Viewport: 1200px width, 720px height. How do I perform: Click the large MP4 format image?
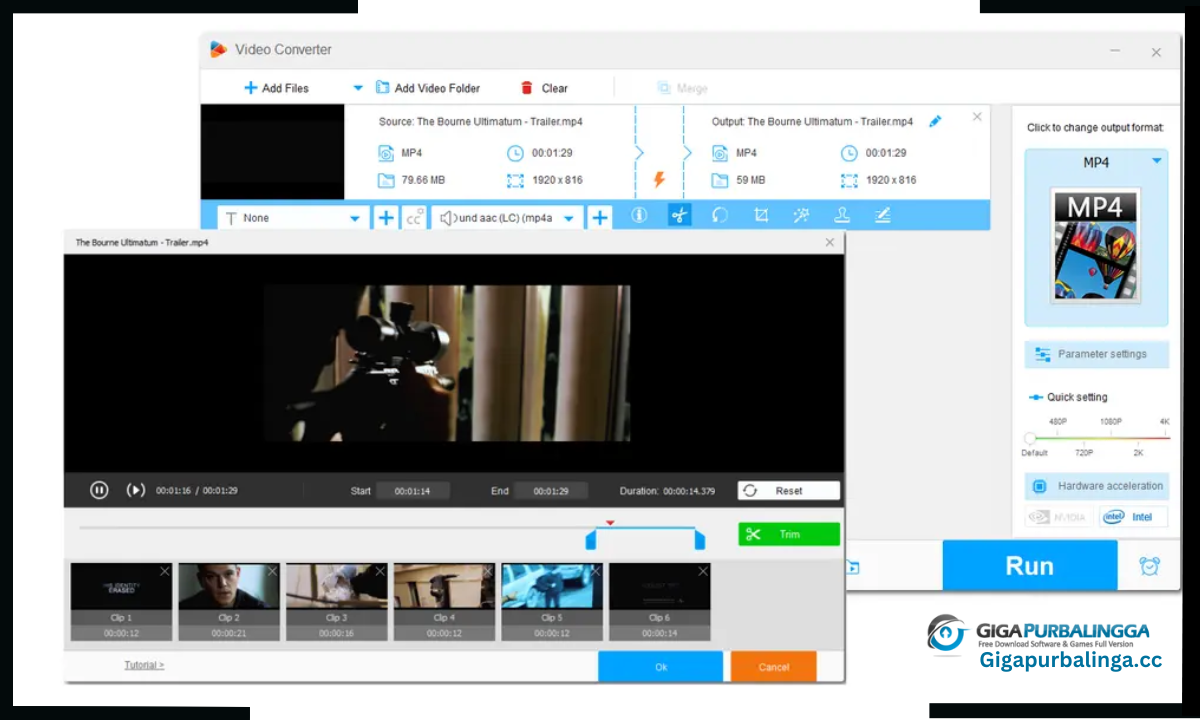[x=1096, y=246]
